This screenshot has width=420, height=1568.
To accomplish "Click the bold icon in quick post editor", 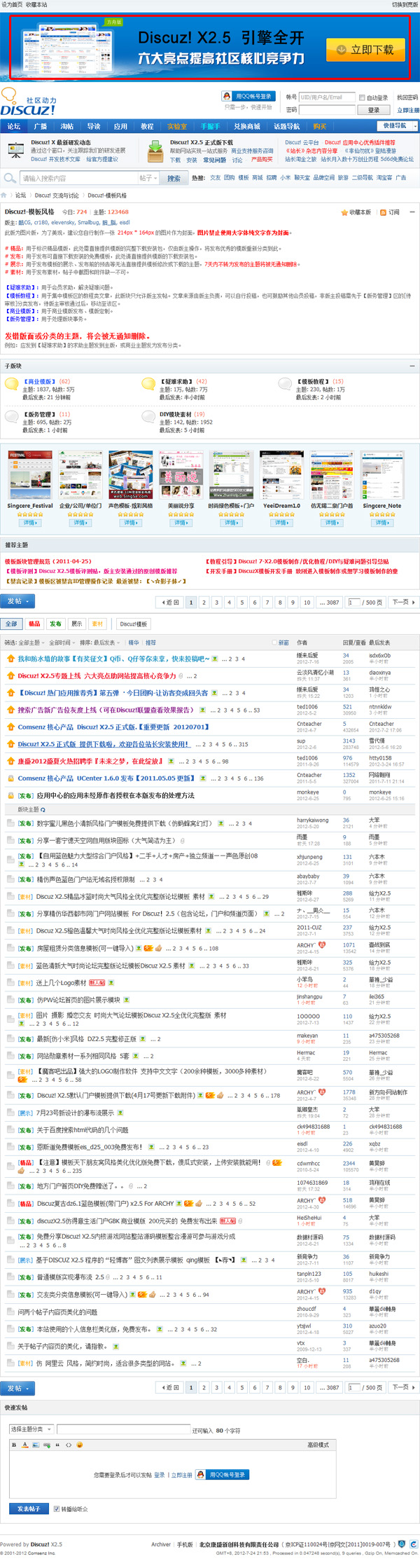I will click(x=14, y=1444).
